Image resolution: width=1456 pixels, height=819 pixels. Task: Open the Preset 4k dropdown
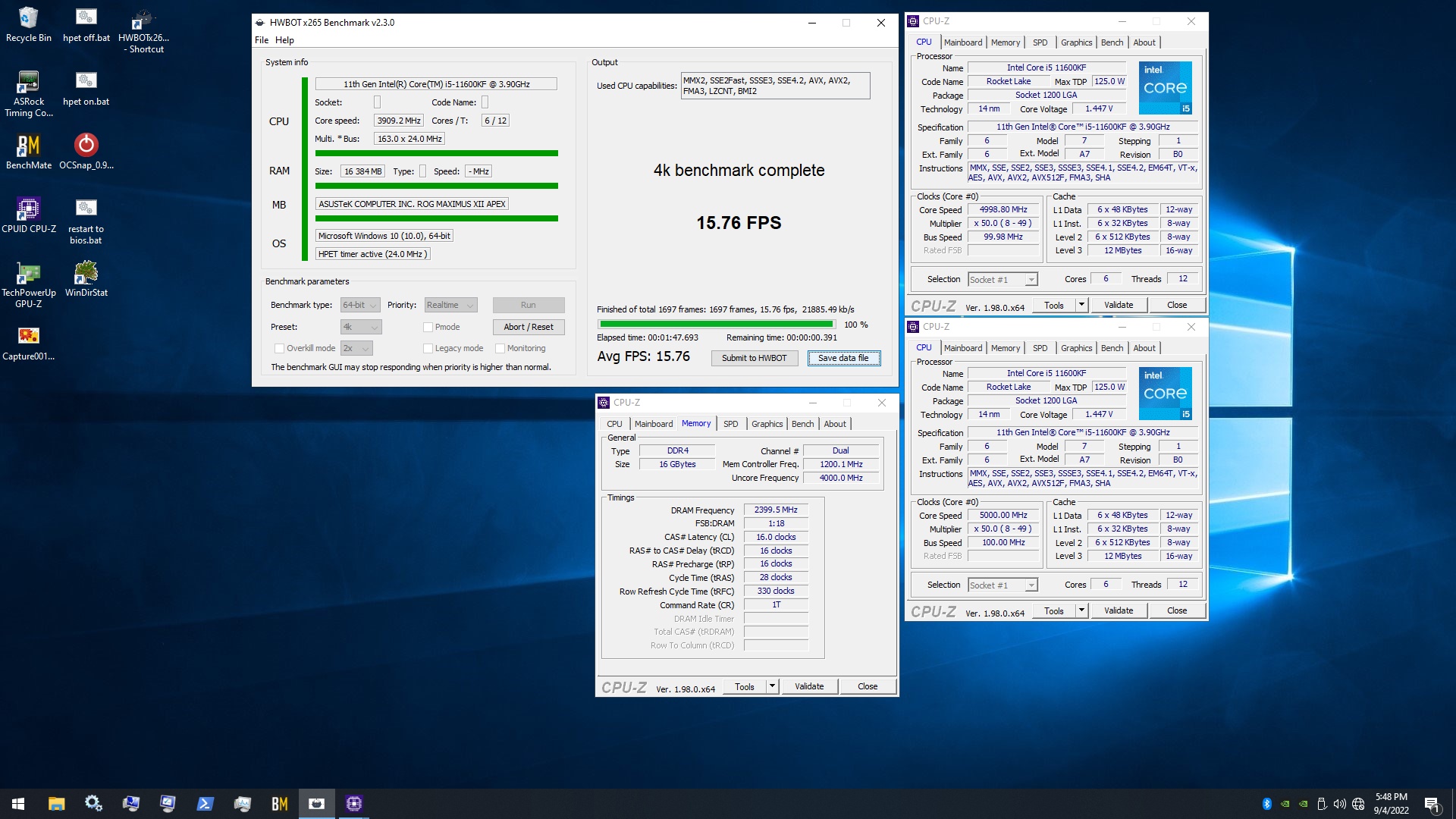click(361, 327)
